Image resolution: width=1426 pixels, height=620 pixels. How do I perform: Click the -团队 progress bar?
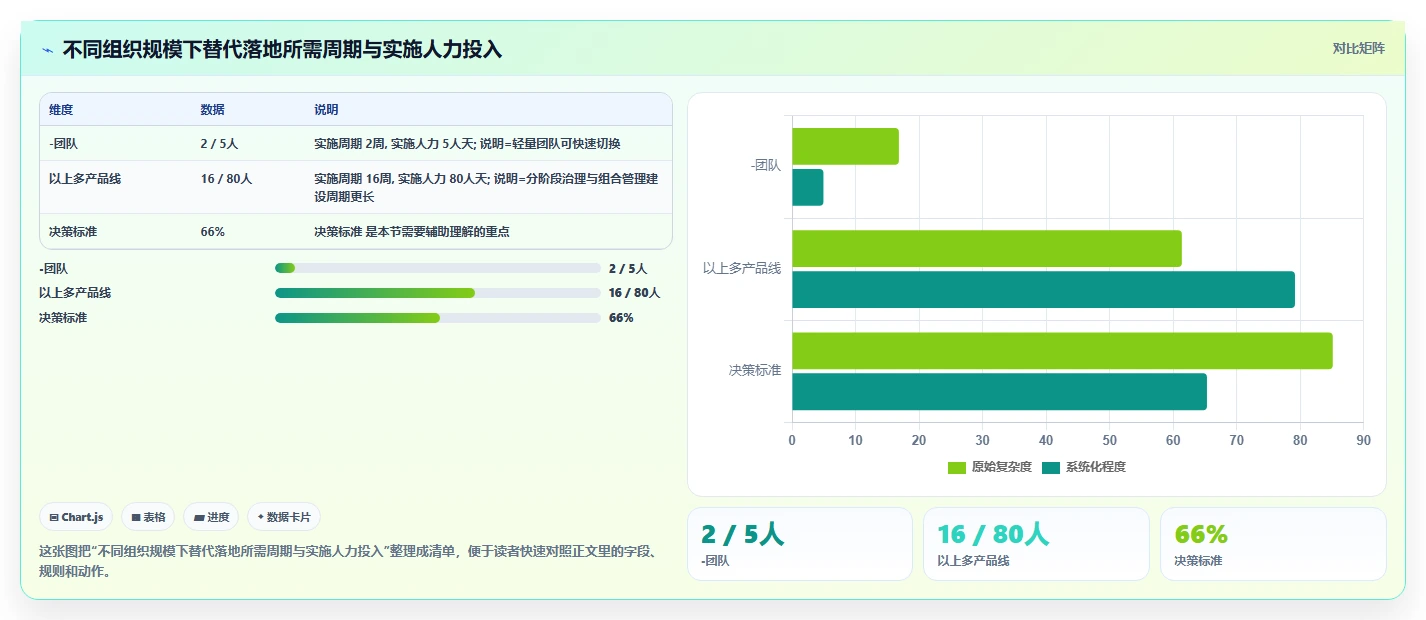pos(437,268)
